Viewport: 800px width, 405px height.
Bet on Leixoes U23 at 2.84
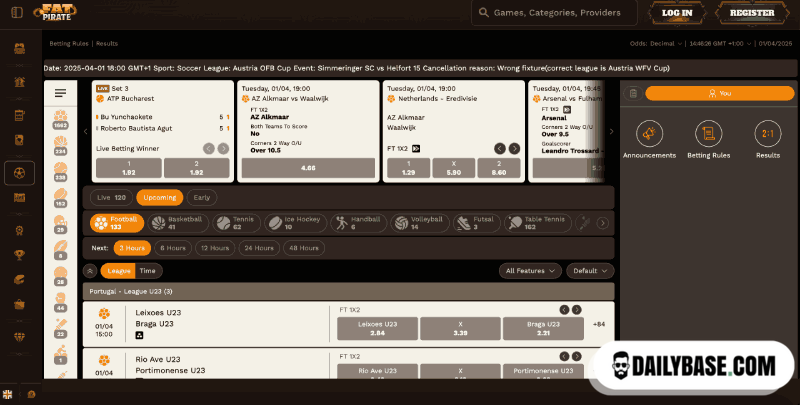coord(378,328)
